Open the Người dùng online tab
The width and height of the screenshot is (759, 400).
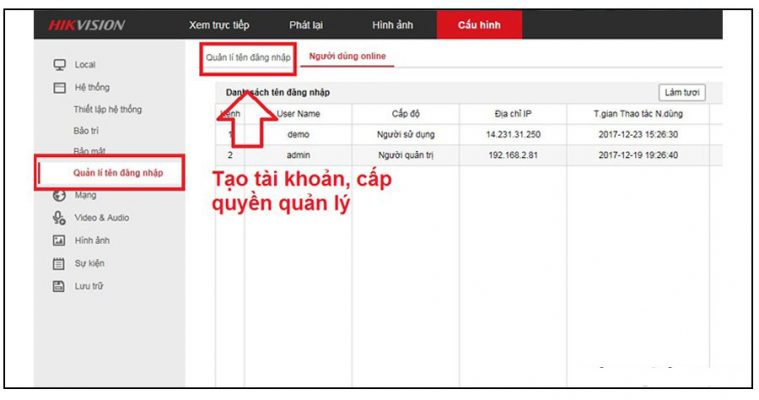pyautogui.click(x=348, y=57)
